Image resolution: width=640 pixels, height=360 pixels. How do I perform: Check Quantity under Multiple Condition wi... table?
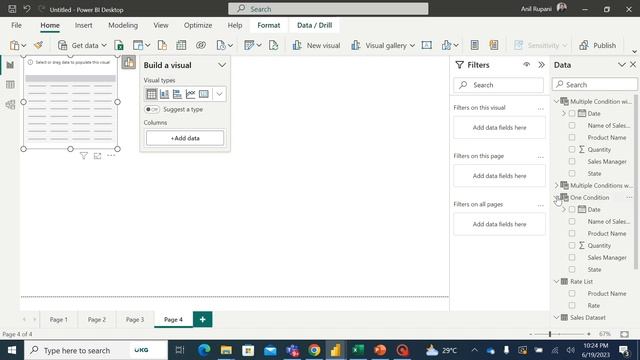(572, 149)
